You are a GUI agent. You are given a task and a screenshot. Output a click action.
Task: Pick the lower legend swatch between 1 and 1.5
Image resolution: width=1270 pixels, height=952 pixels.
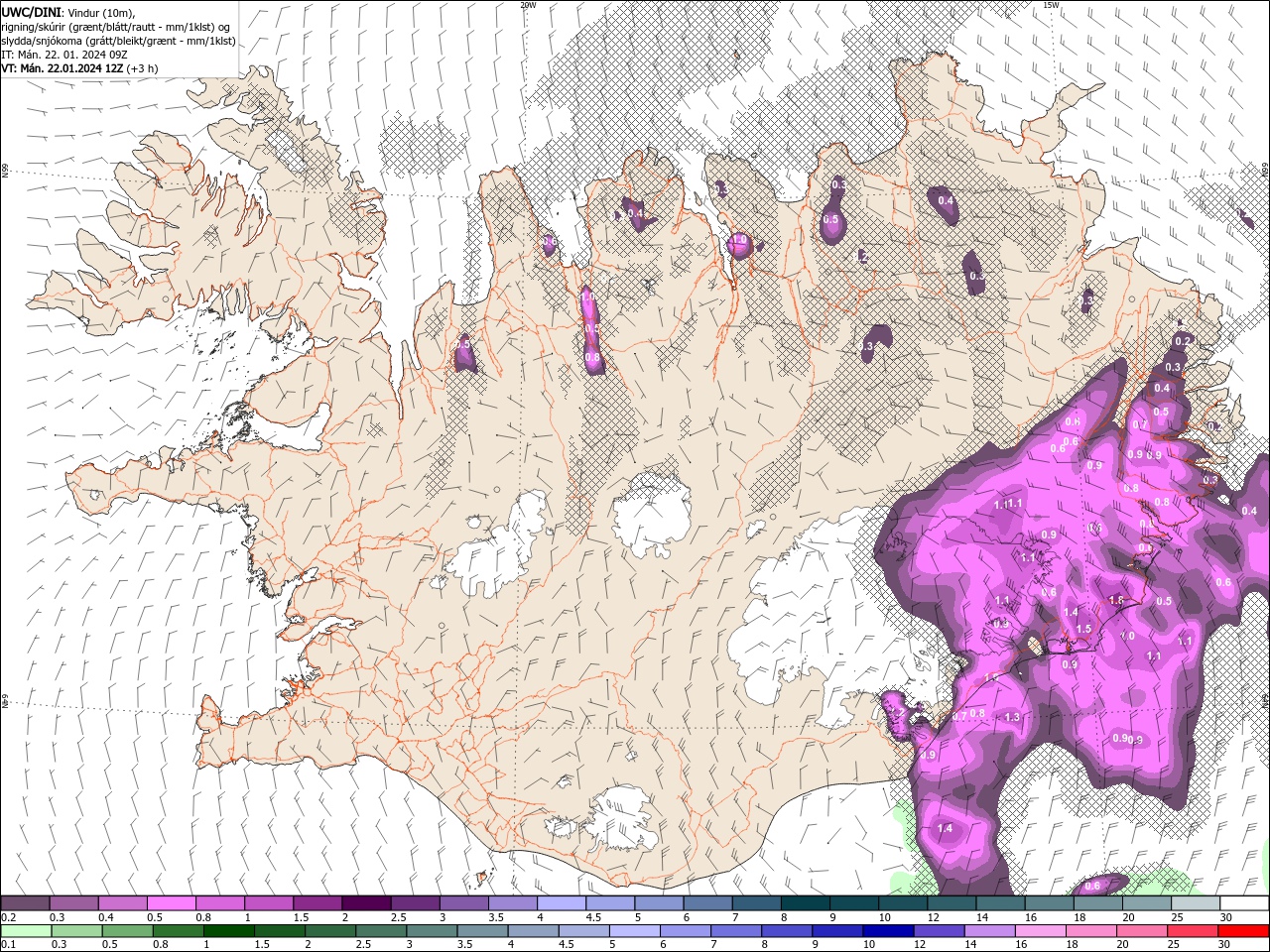(229, 931)
